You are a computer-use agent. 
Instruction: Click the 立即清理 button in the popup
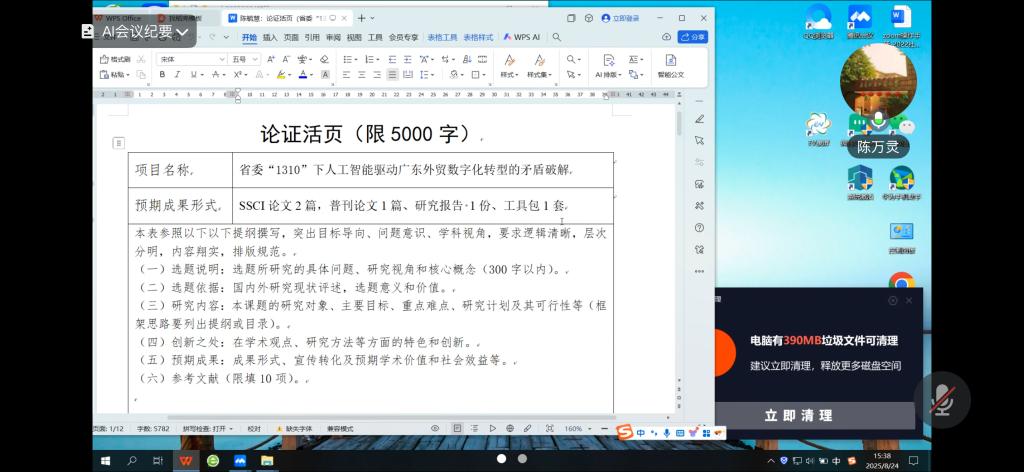[798, 415]
